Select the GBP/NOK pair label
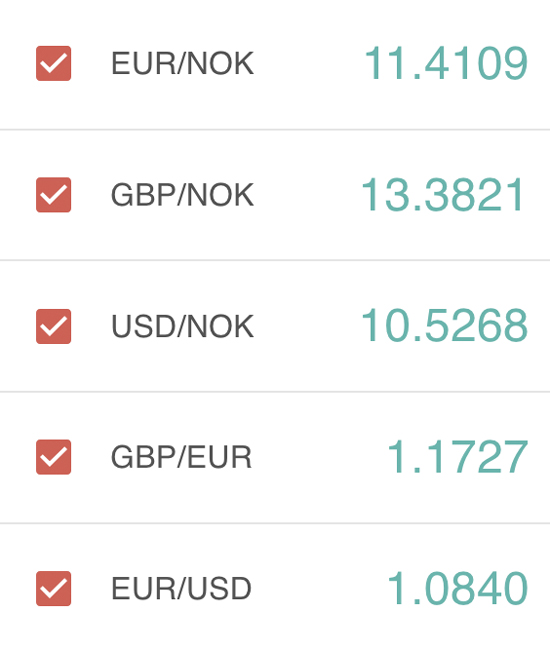 (x=182, y=195)
